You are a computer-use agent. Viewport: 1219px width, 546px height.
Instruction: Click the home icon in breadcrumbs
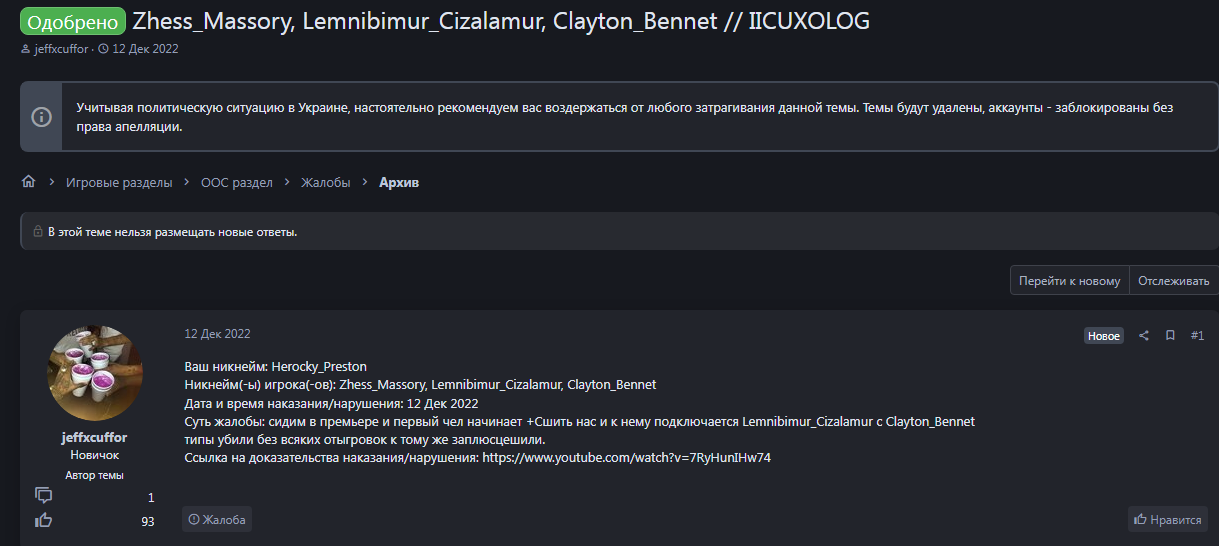(28, 182)
